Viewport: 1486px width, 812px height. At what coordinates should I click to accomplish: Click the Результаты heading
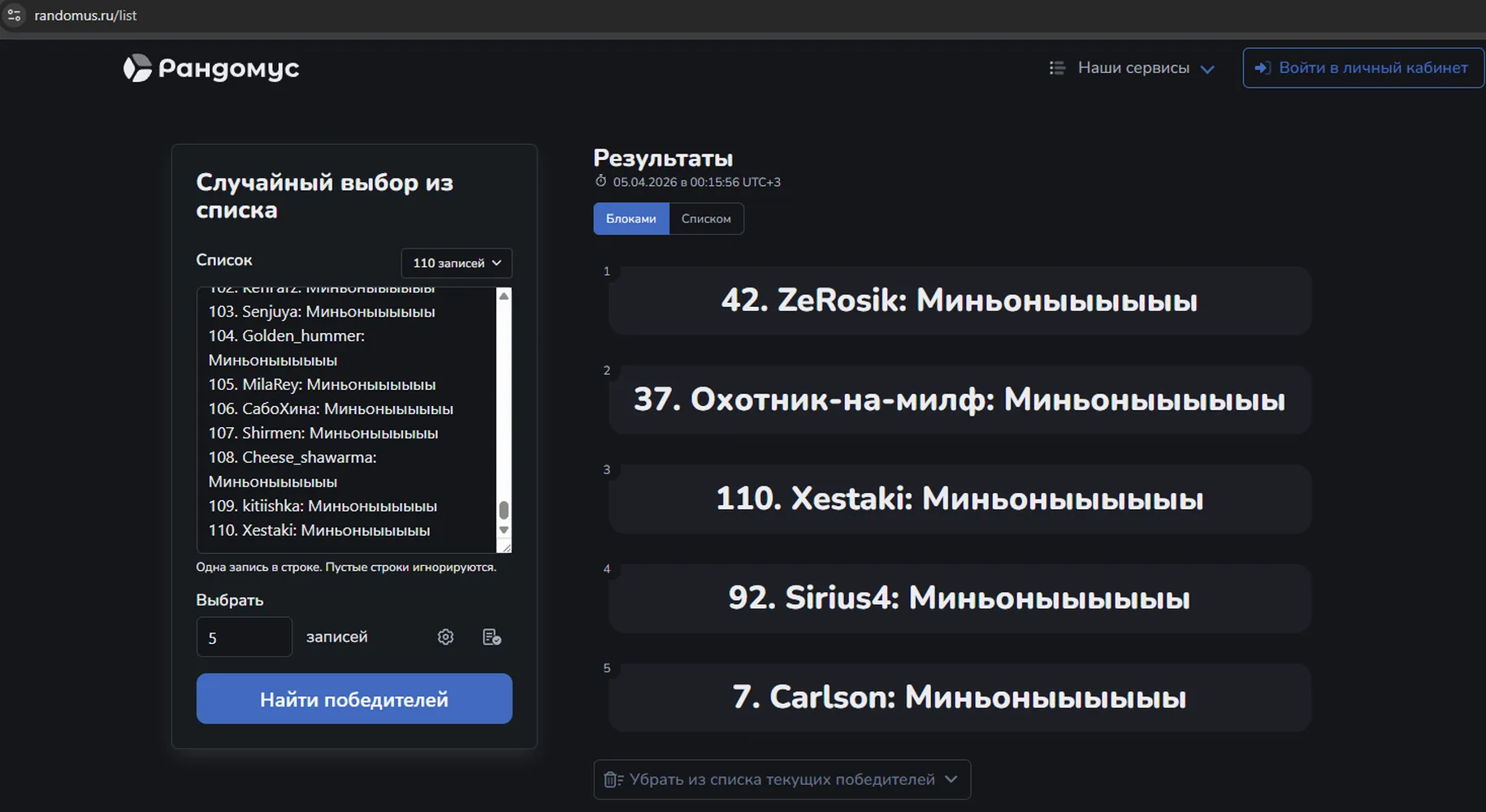[x=663, y=158]
